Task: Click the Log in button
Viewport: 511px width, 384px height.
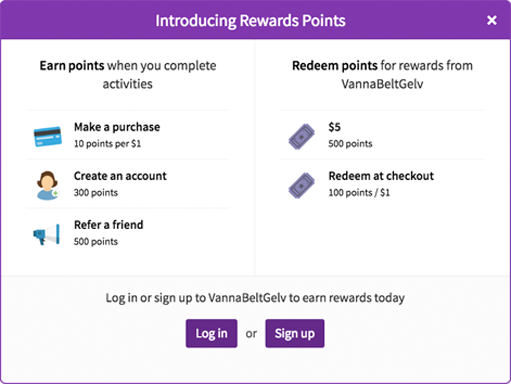Action: click(x=211, y=333)
